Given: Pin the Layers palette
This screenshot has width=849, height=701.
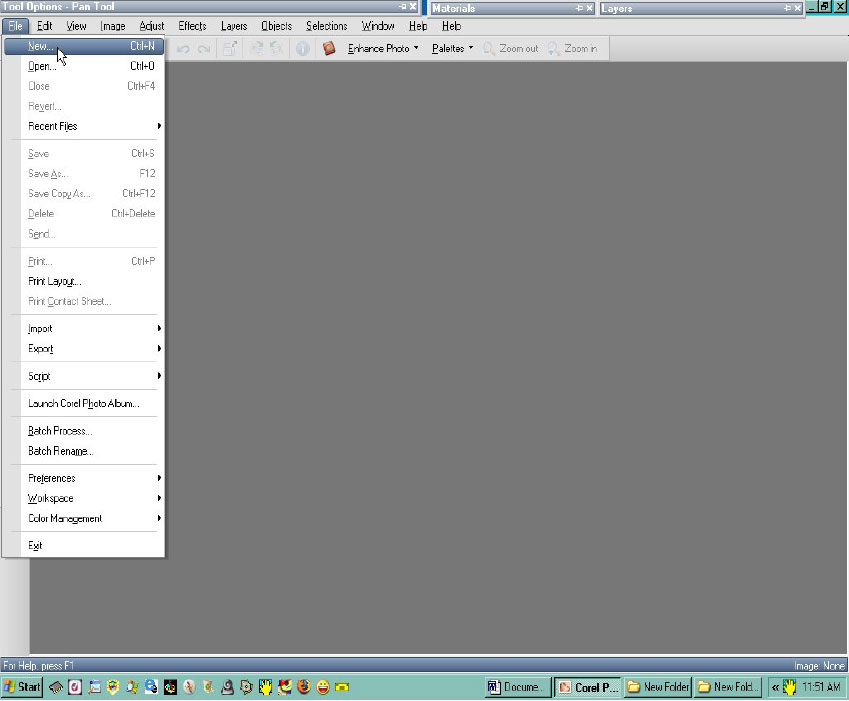Looking at the screenshot, I should pos(788,8).
